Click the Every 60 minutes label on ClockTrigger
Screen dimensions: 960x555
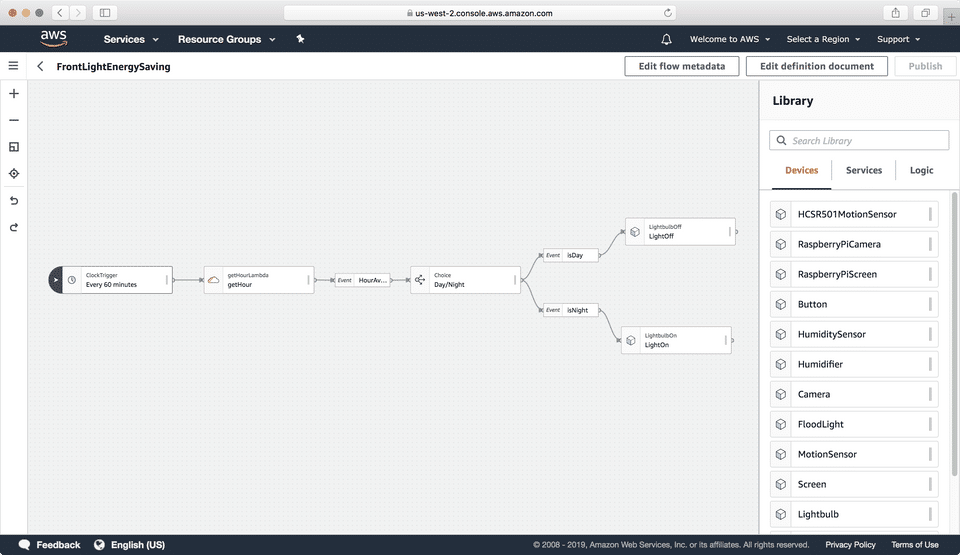(x=111, y=285)
